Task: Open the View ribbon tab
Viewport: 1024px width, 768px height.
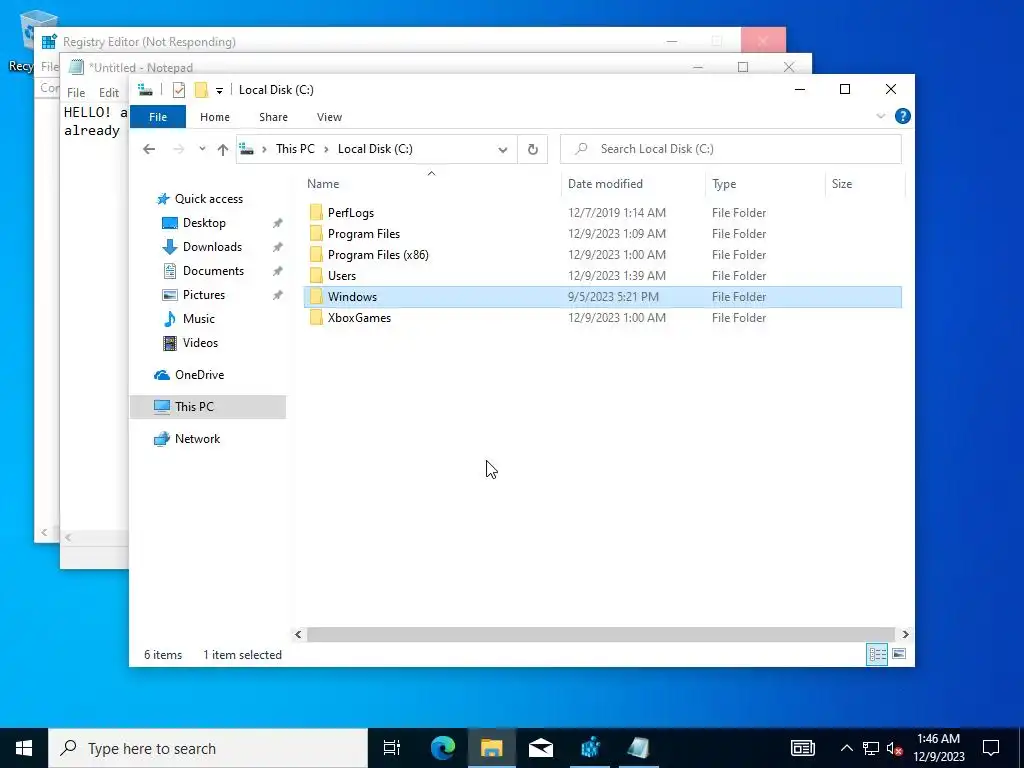Action: click(329, 117)
